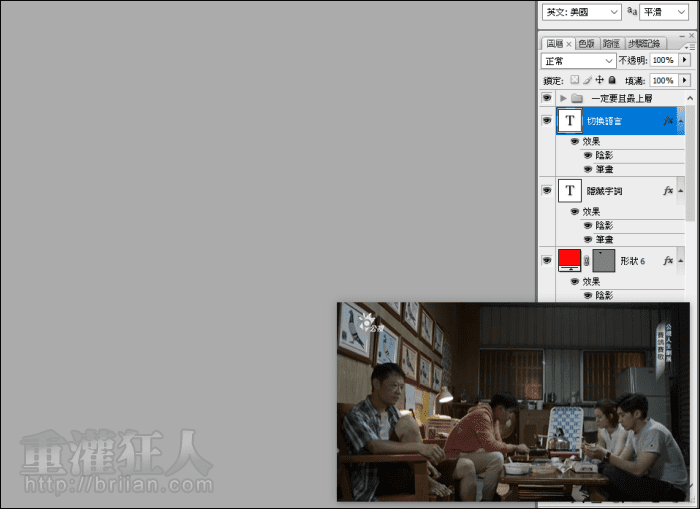Switch to the 色版 tab
This screenshot has width=700, height=509.
[587, 44]
